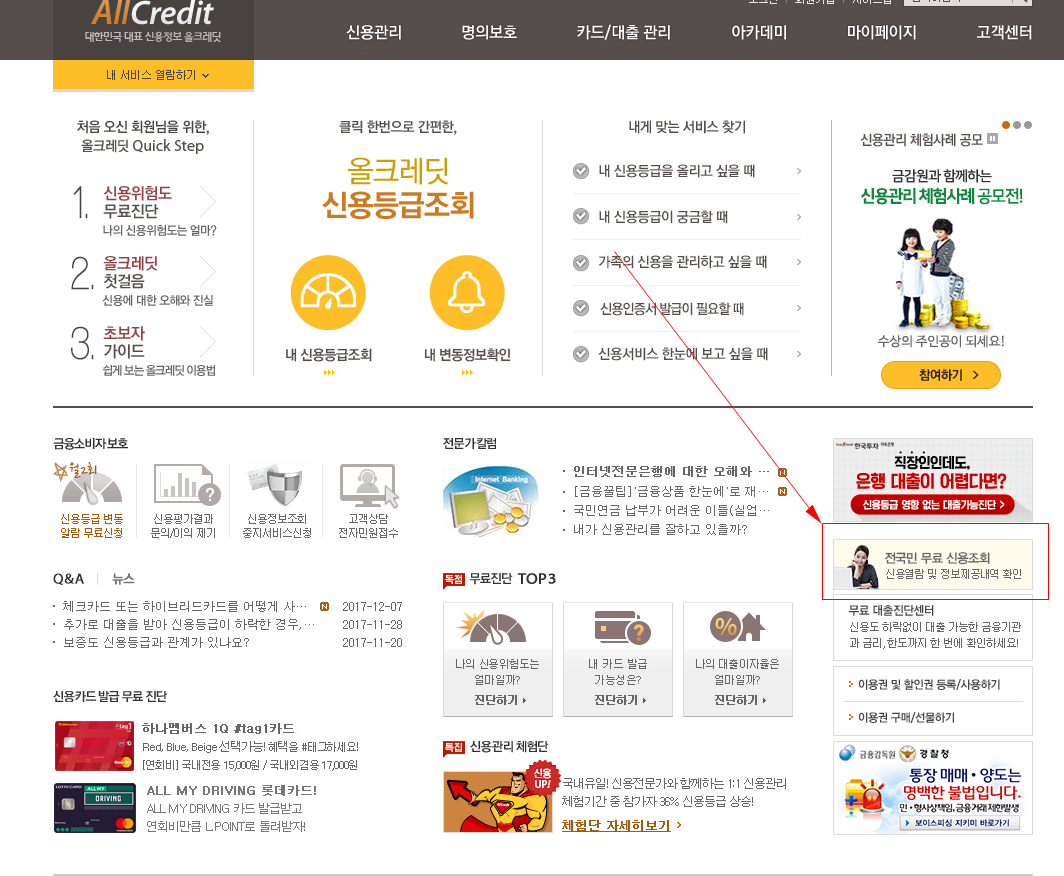Open 신용평가결과 문의/이의 제기 chart icon
This screenshot has height=876, width=1064.
(187, 484)
